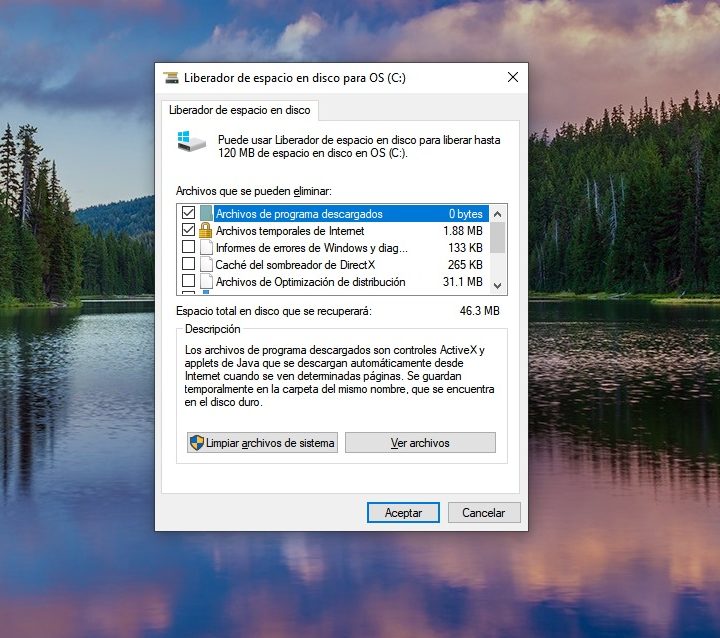Click the Windows drive icon beside description
This screenshot has width=720, height=638.
coord(191,141)
